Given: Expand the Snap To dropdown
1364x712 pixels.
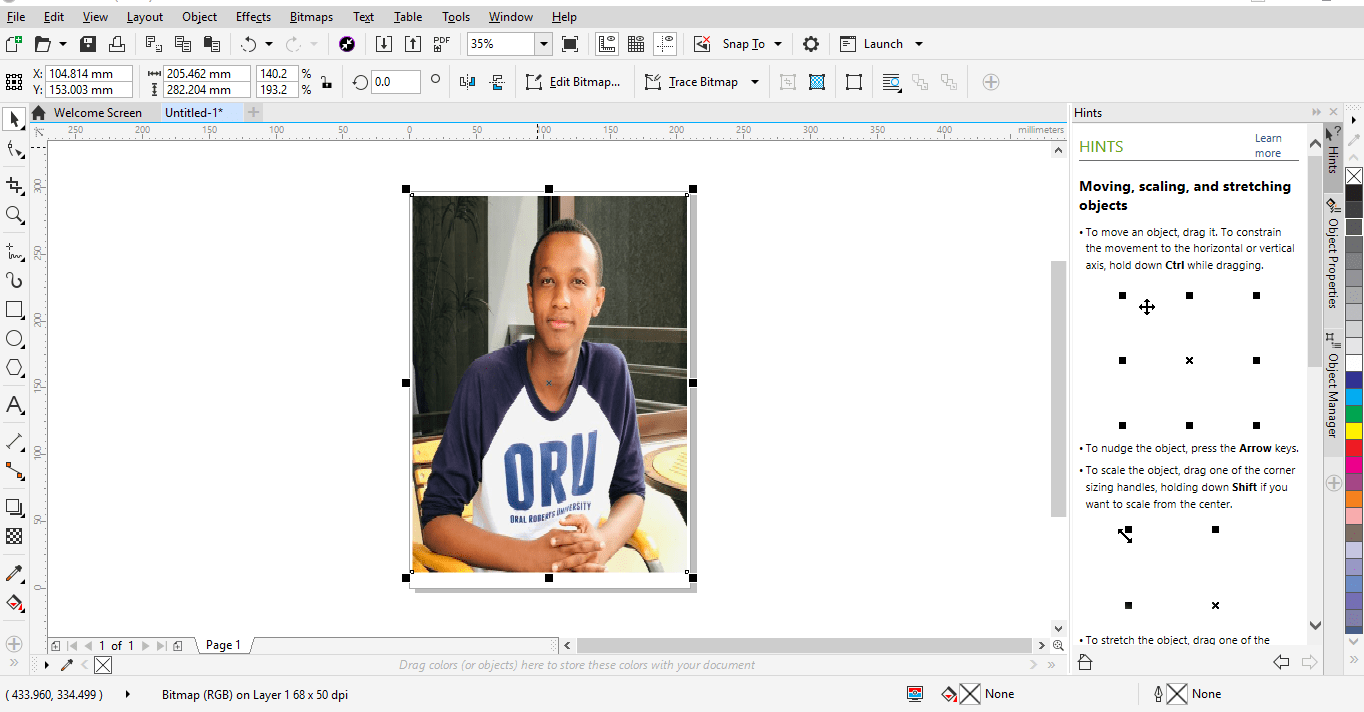Looking at the screenshot, I should click(x=778, y=44).
